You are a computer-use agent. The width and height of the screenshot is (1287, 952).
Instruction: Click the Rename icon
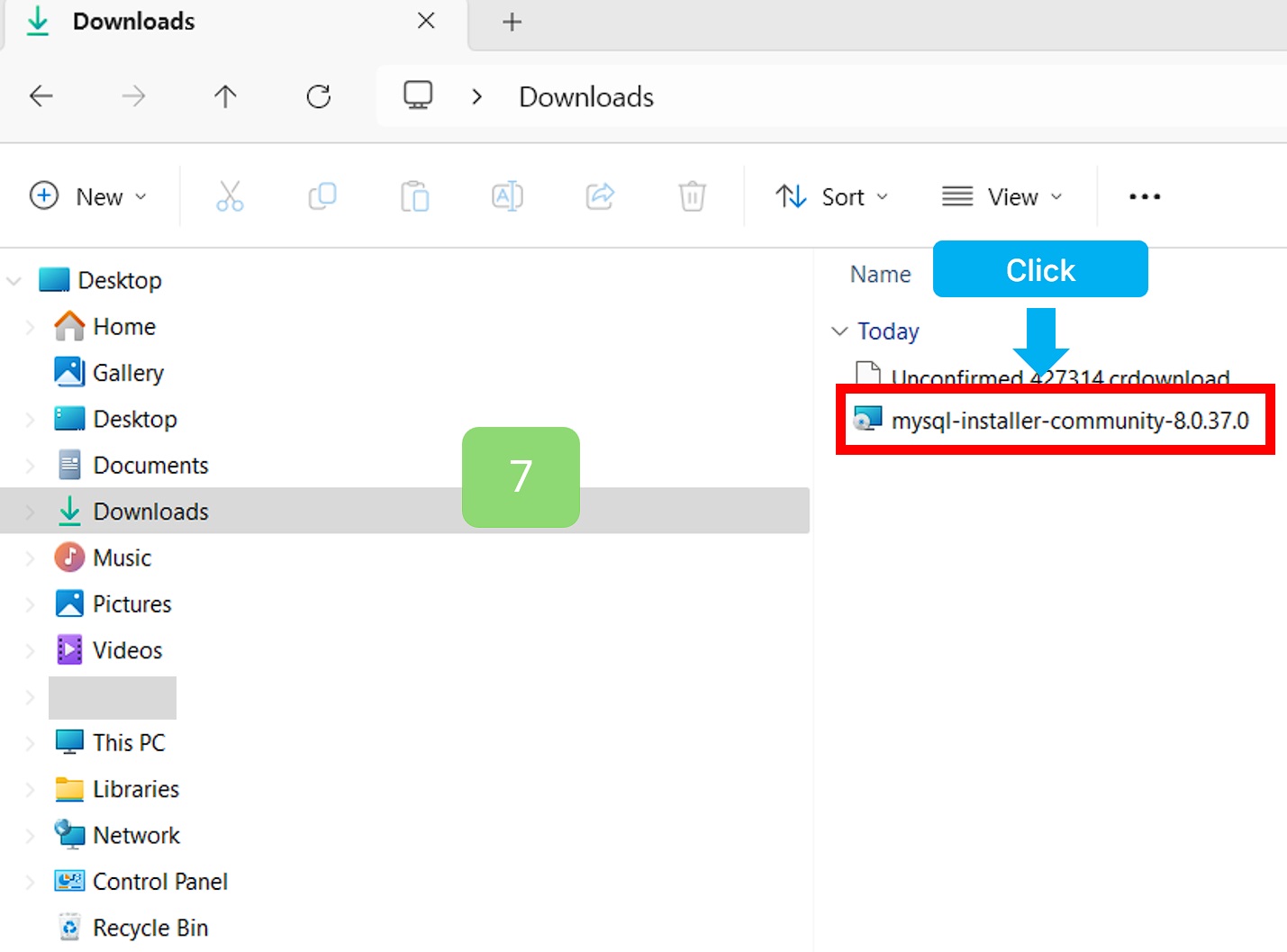[507, 195]
